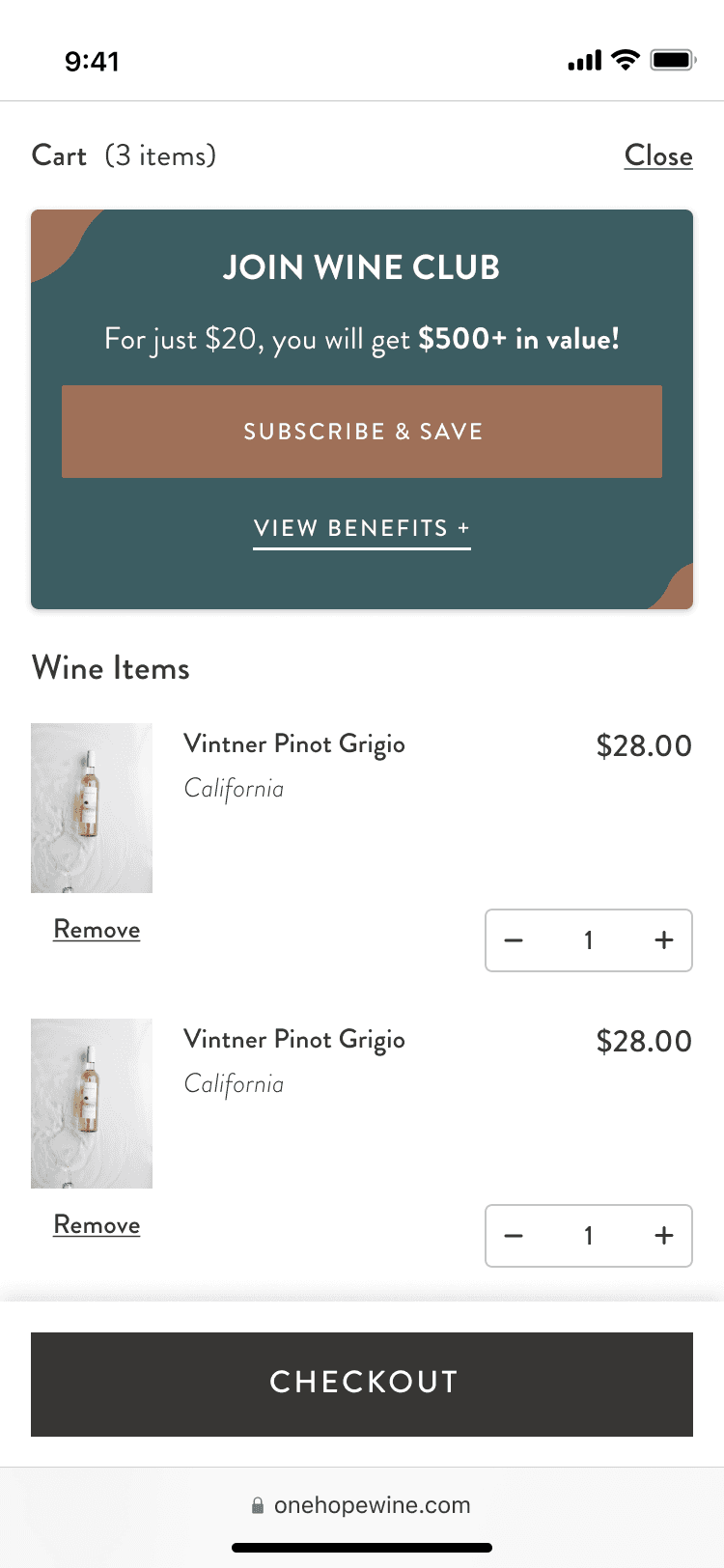
Task: Tap the battery status icon
Action: click(673, 61)
